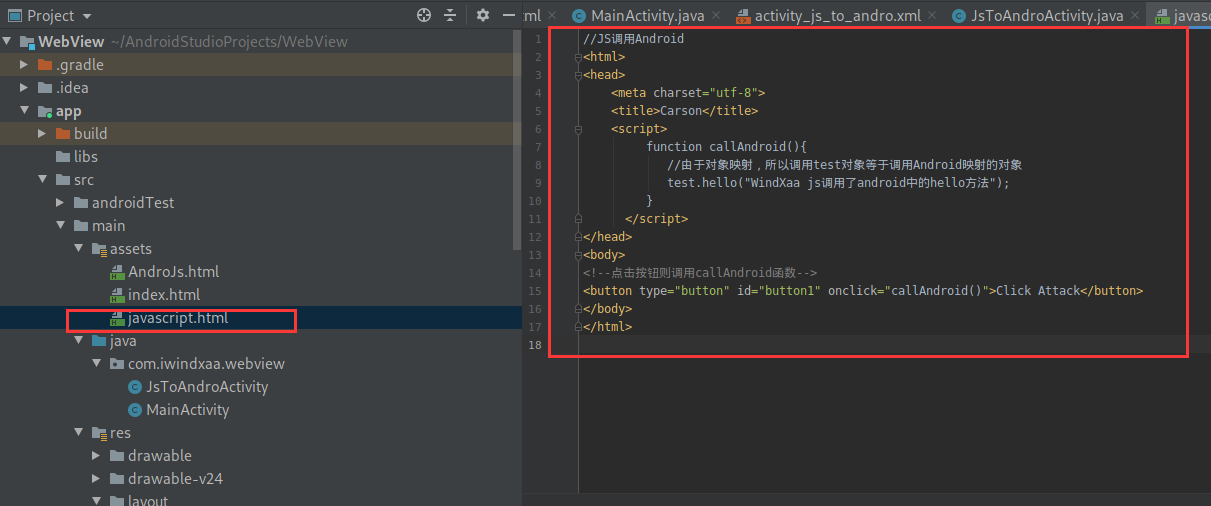The image size is (1211, 506).
Task: Click the 点击按钮则调用callAndroid函数 HTML comment line
Action: coord(700,273)
